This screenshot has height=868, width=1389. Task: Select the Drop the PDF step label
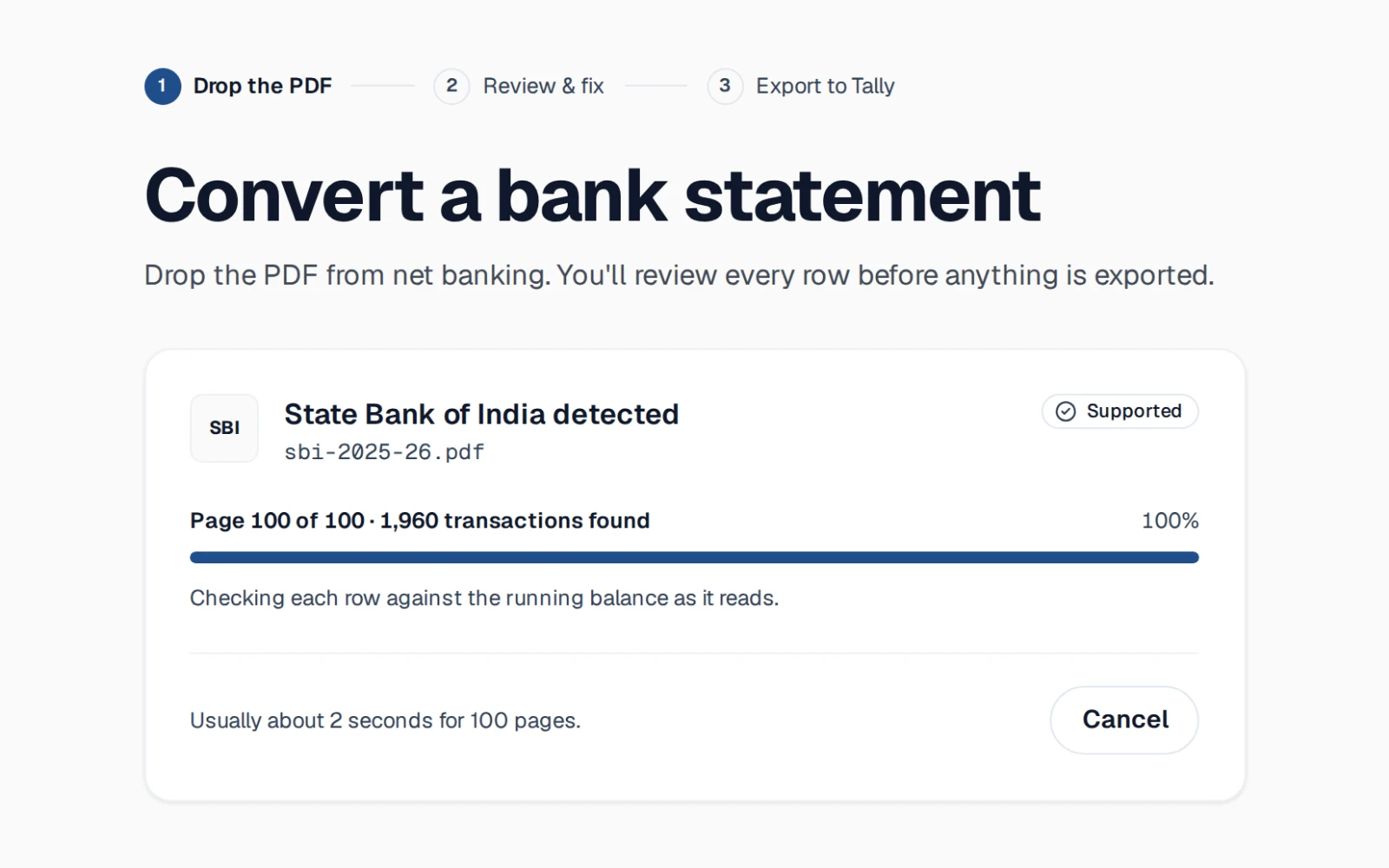262,86
